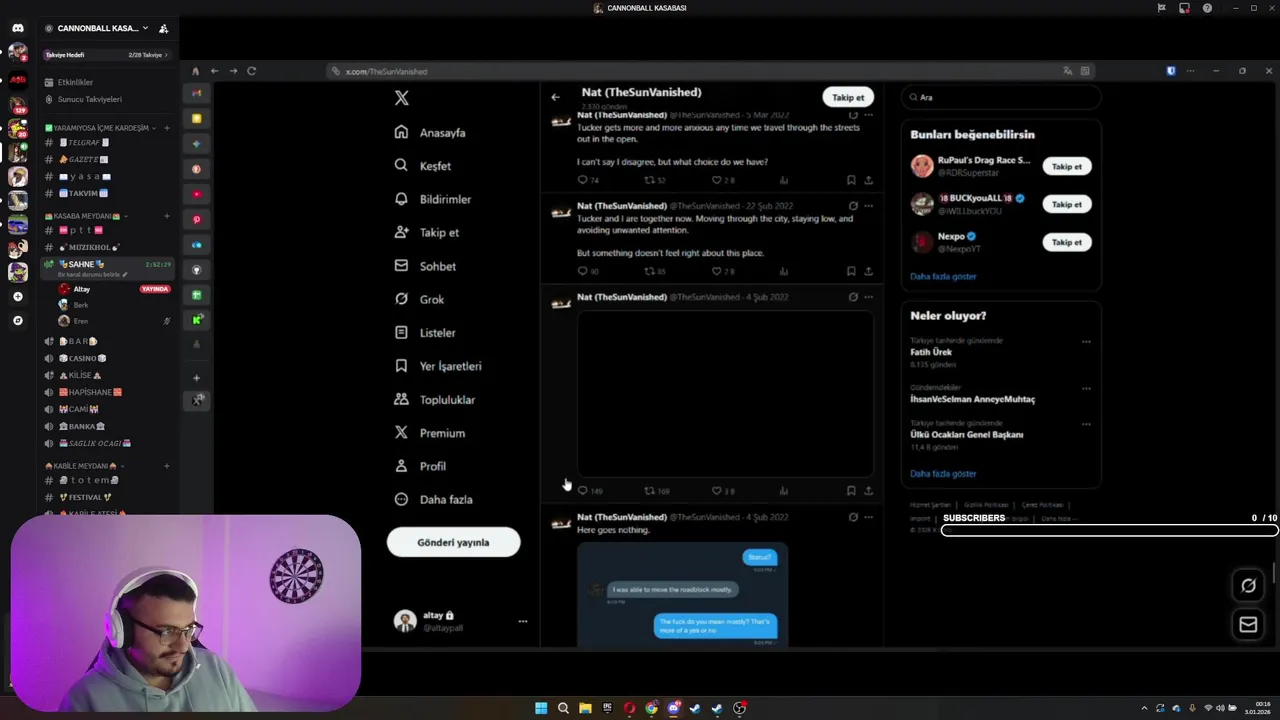This screenshot has width=1280, height=720.
Task: Reply to the 22 Şub 2022 tweet
Action: click(582, 271)
